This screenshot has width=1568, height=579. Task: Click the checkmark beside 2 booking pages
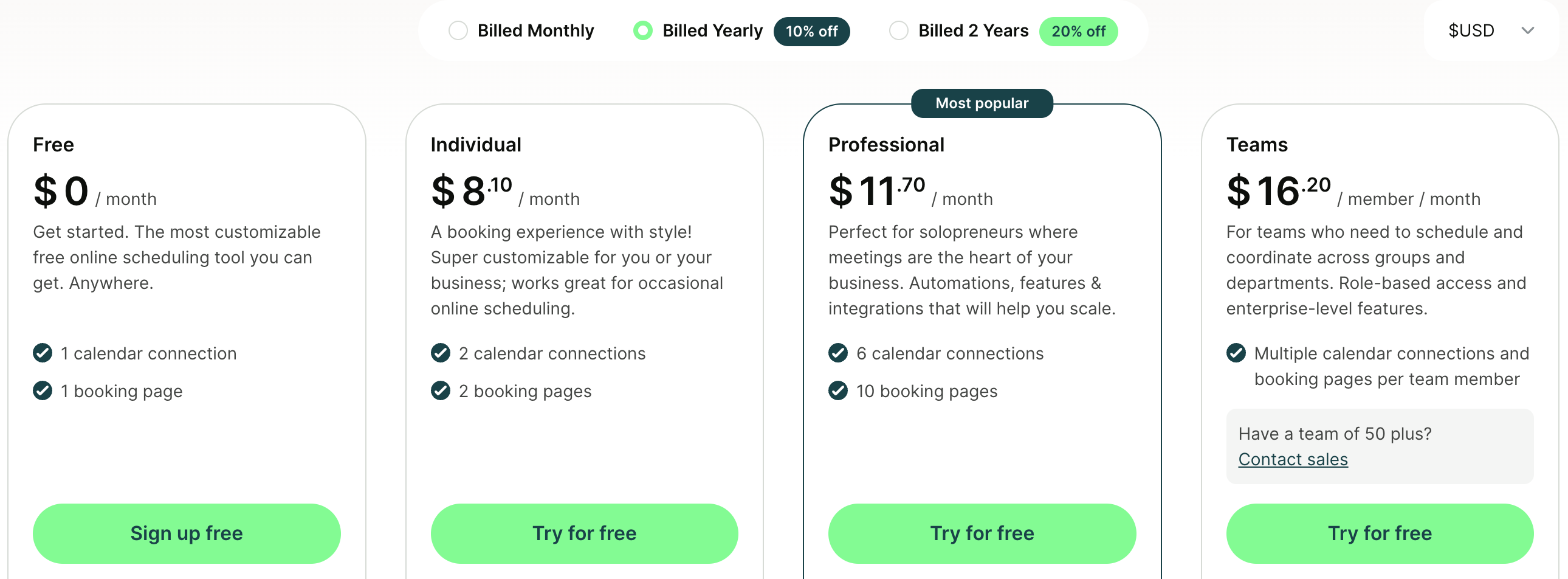pyautogui.click(x=440, y=391)
